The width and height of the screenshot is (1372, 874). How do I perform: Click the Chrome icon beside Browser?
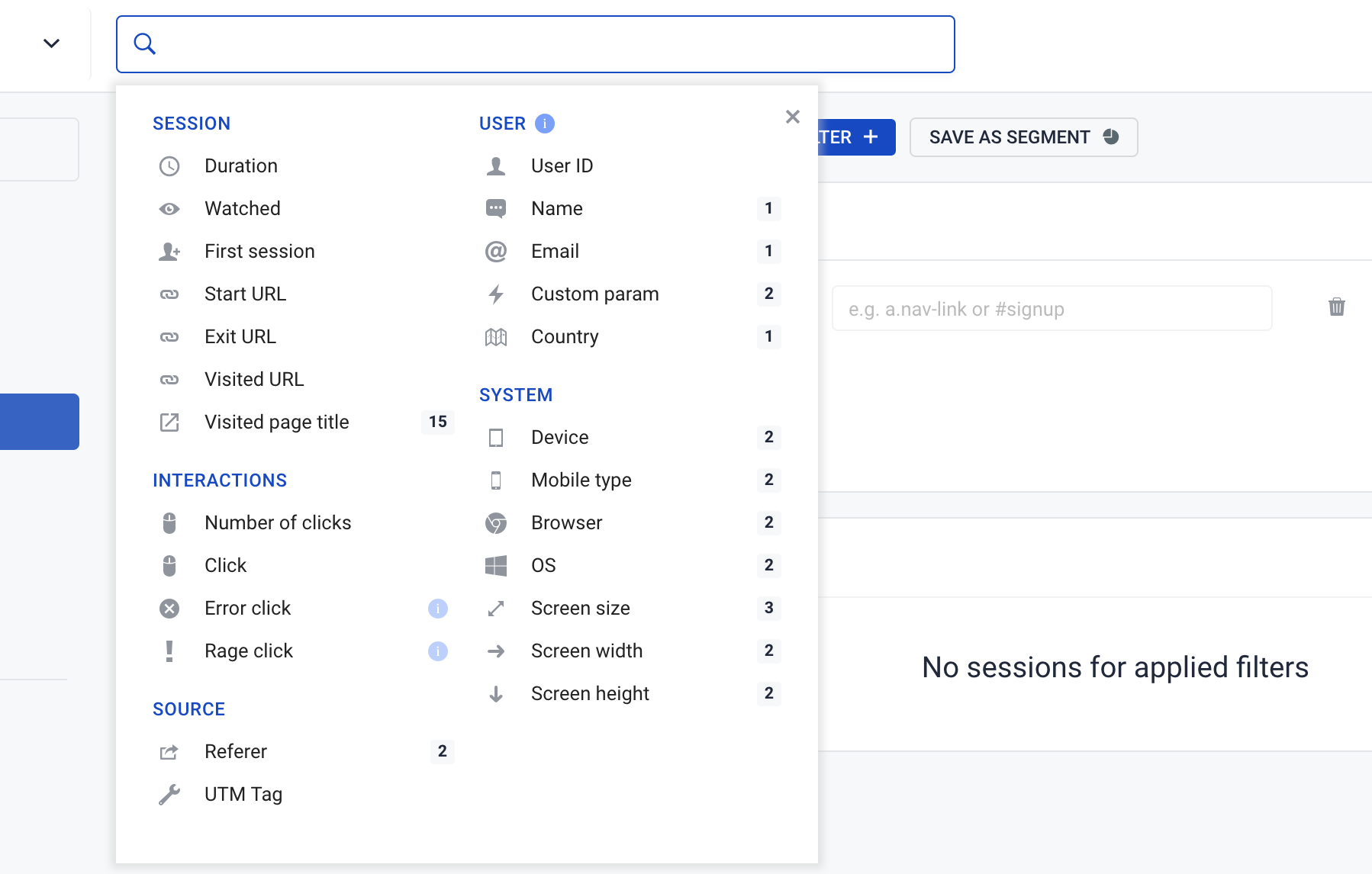[x=496, y=523]
